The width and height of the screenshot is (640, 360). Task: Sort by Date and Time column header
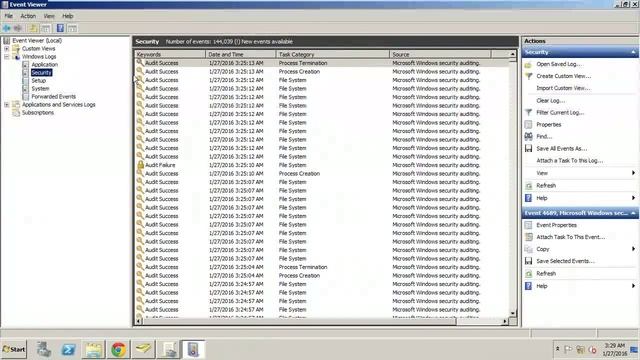click(x=241, y=54)
